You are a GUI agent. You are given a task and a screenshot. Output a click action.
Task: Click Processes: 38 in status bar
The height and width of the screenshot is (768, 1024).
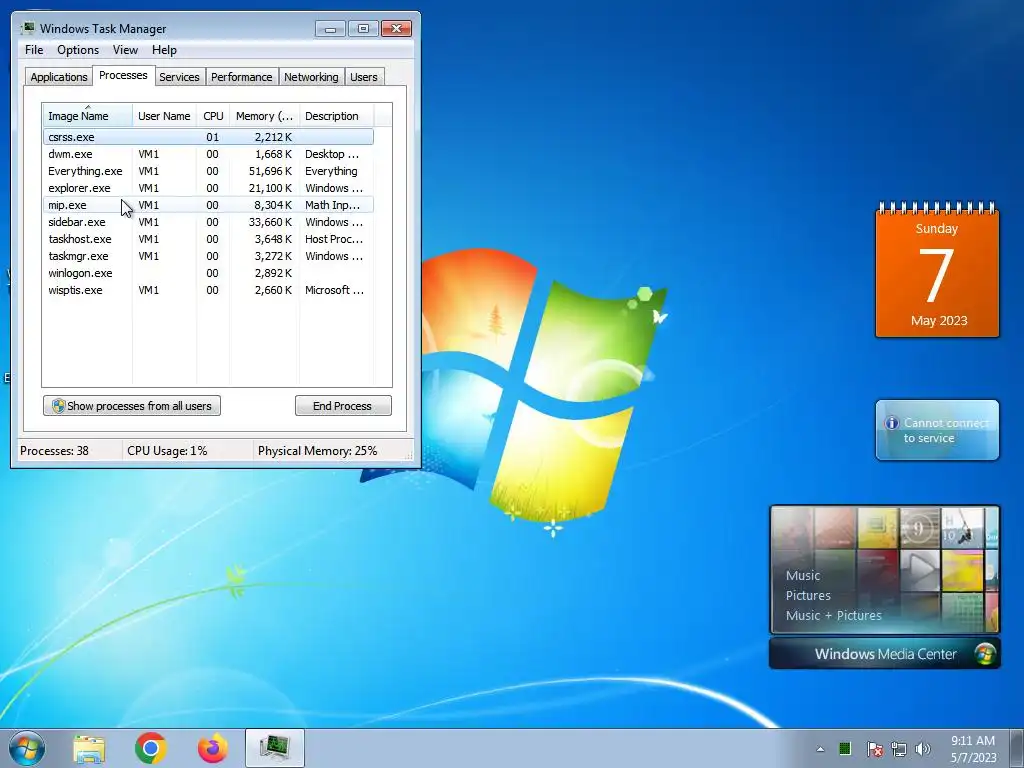(54, 451)
